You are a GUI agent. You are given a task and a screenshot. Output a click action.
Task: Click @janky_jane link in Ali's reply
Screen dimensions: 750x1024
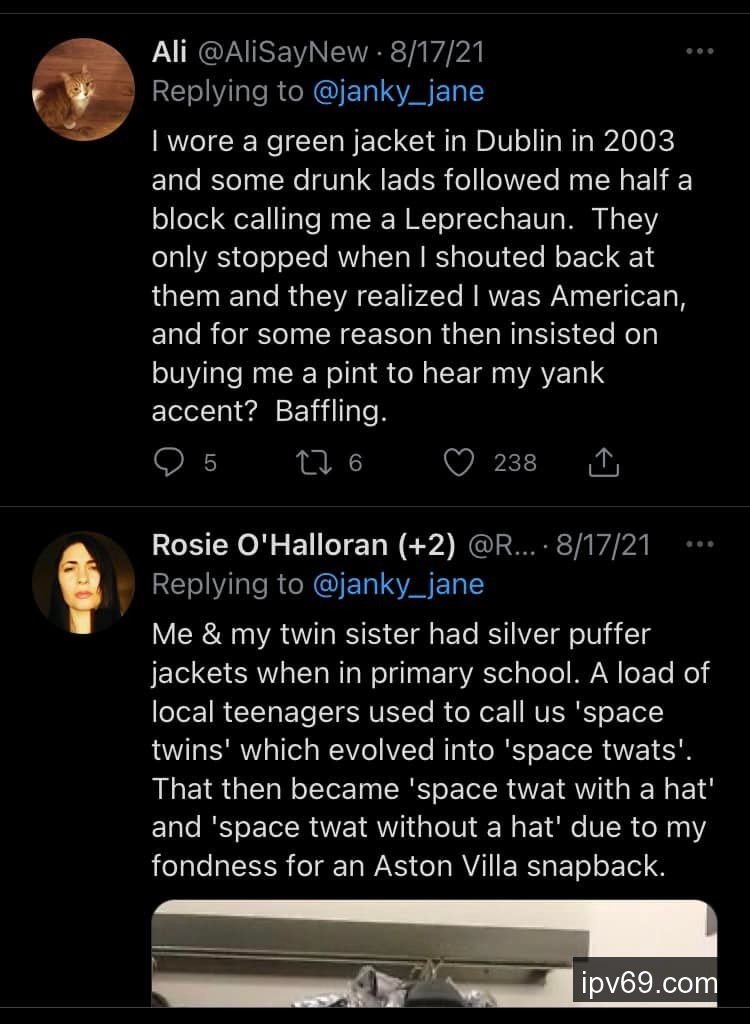(x=398, y=92)
